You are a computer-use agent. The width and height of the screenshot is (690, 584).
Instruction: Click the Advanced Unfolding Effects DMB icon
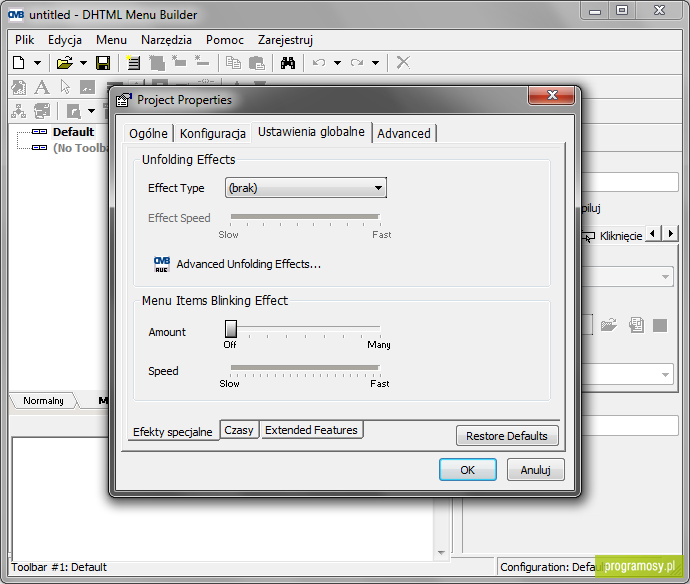click(161, 264)
